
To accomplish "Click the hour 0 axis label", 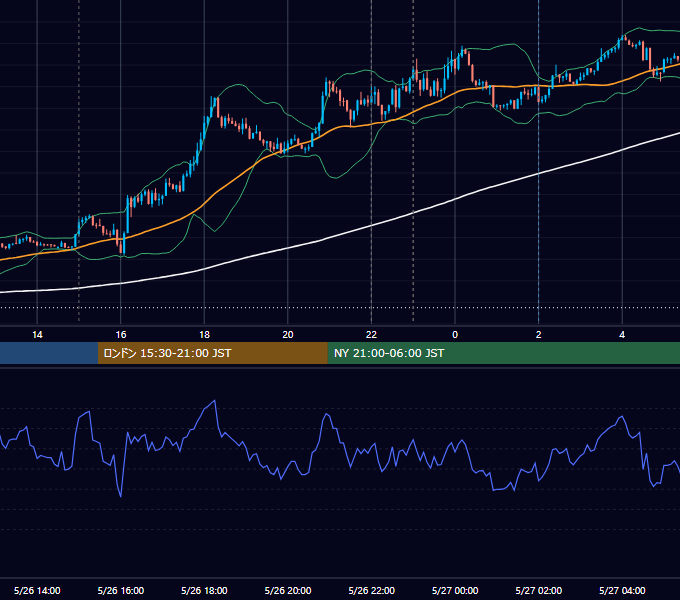I will 455,335.
